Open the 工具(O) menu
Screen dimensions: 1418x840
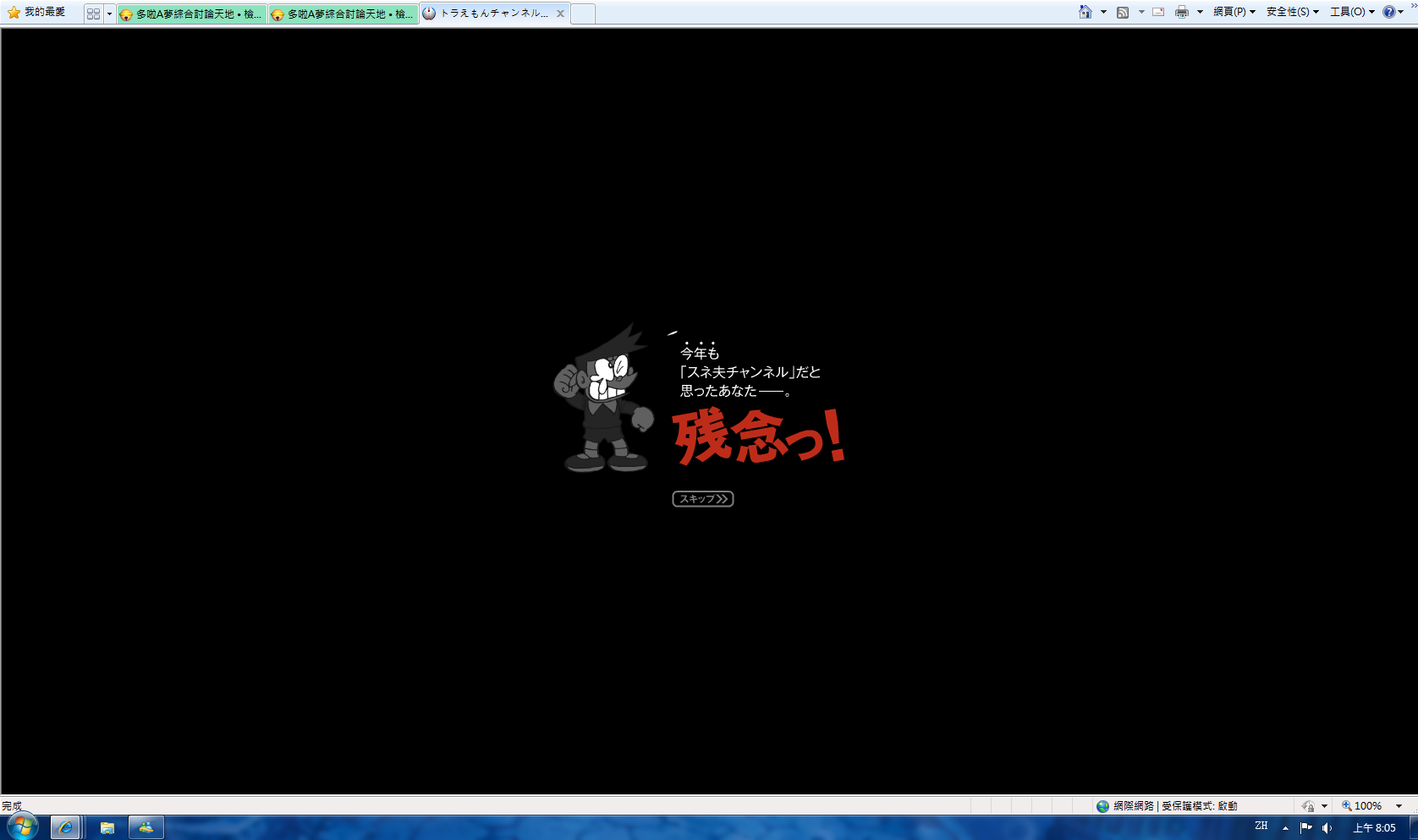1352,12
